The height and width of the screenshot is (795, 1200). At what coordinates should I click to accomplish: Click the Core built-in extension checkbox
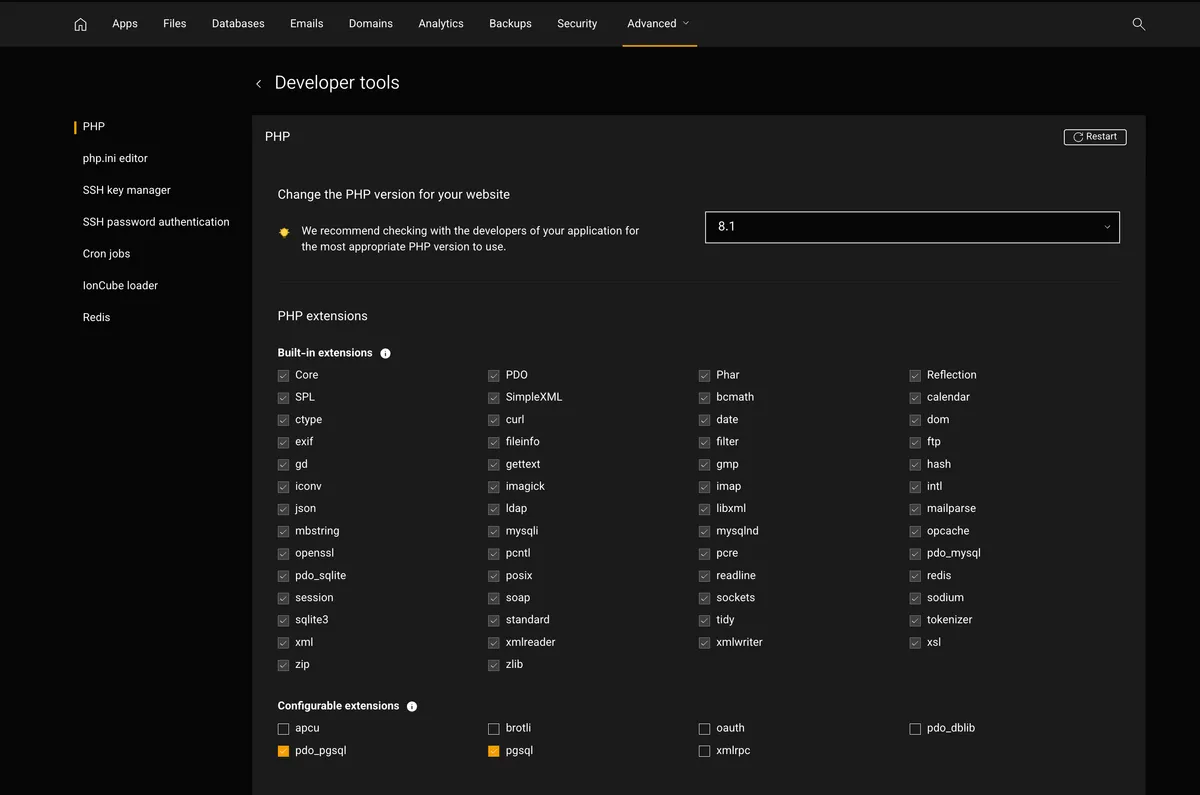284,376
